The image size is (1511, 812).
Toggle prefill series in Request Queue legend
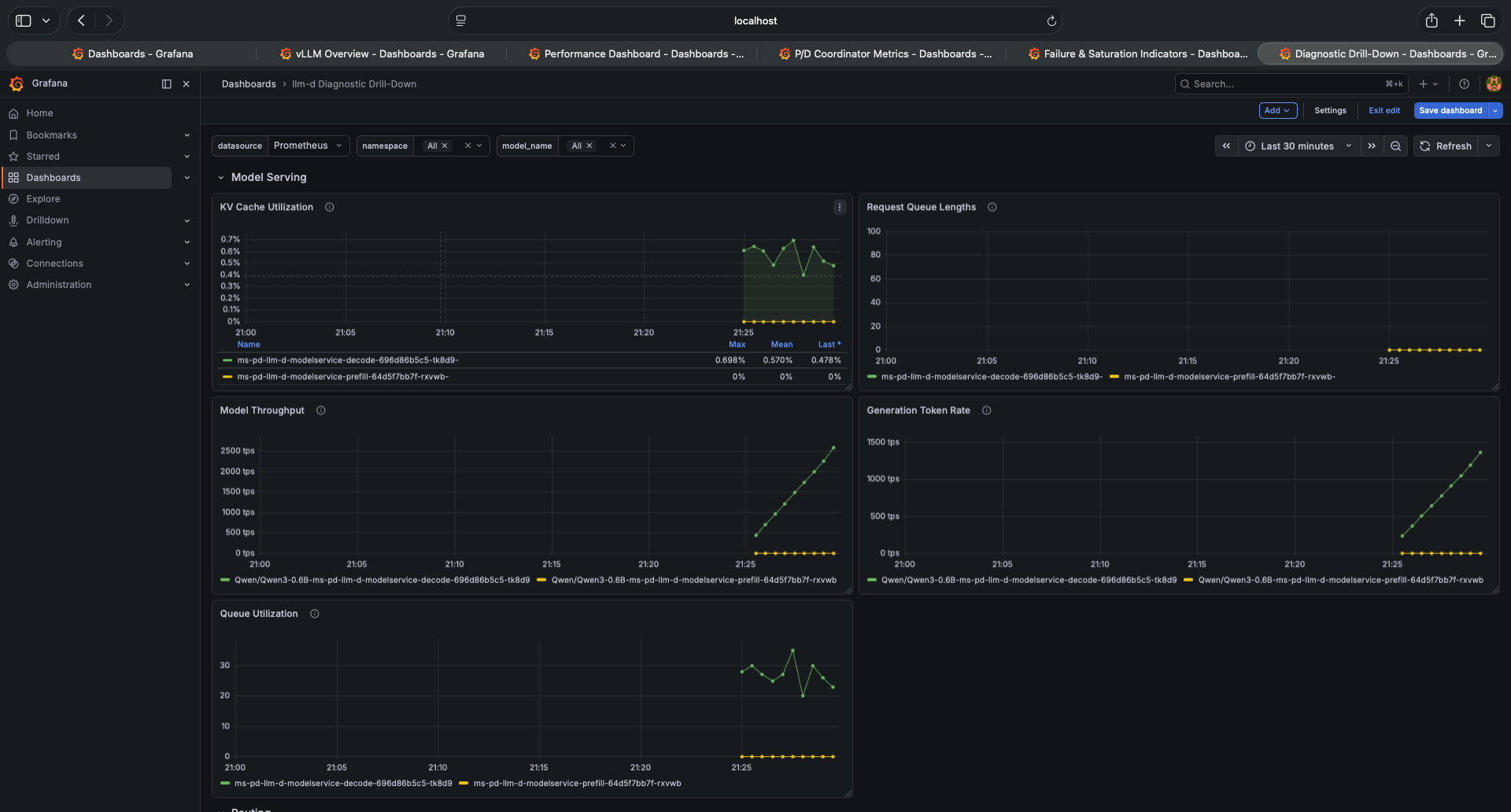pos(1229,377)
